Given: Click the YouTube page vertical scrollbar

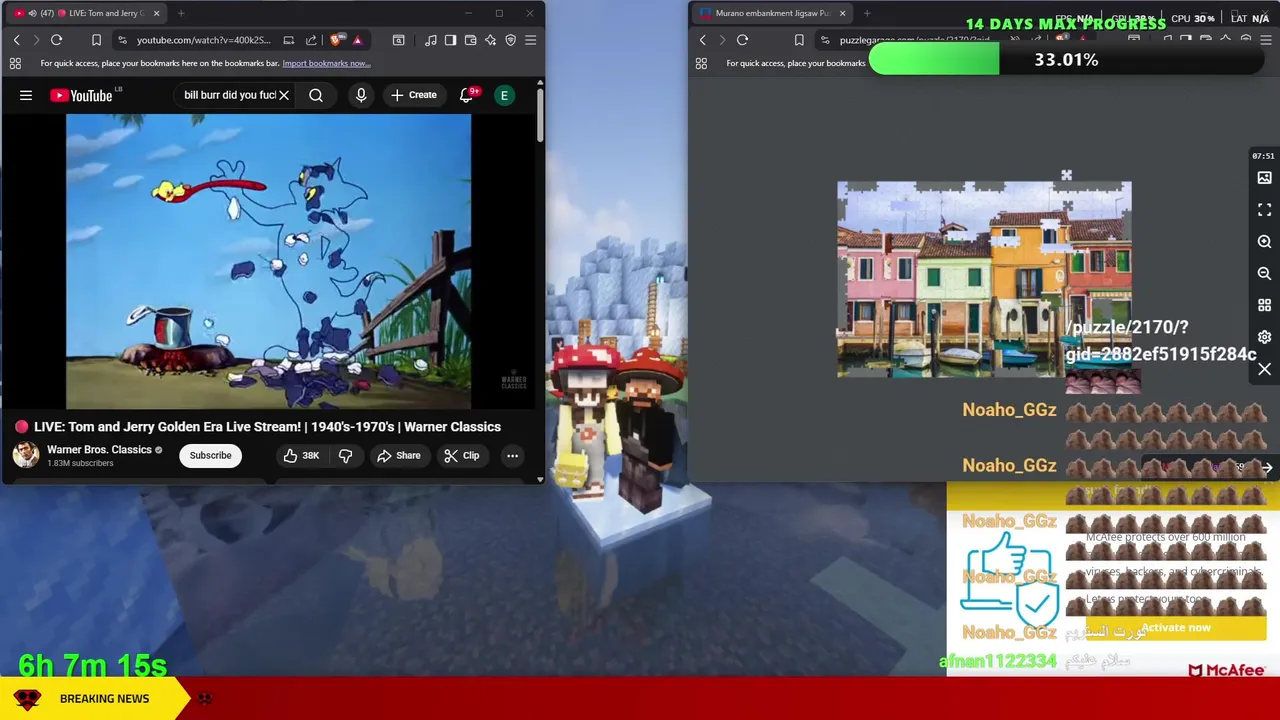Looking at the screenshot, I should point(540,115).
